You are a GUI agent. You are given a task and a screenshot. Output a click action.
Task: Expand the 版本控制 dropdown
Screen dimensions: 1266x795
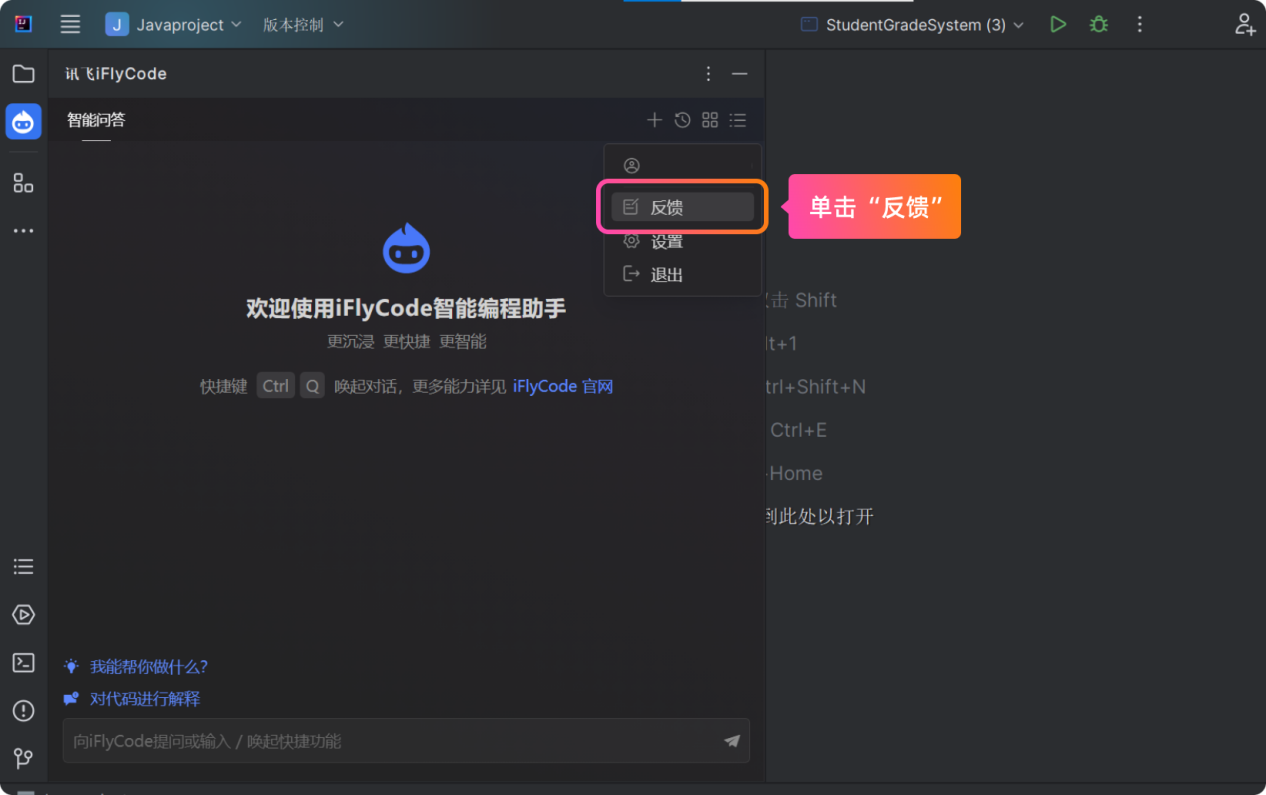pyautogui.click(x=303, y=25)
